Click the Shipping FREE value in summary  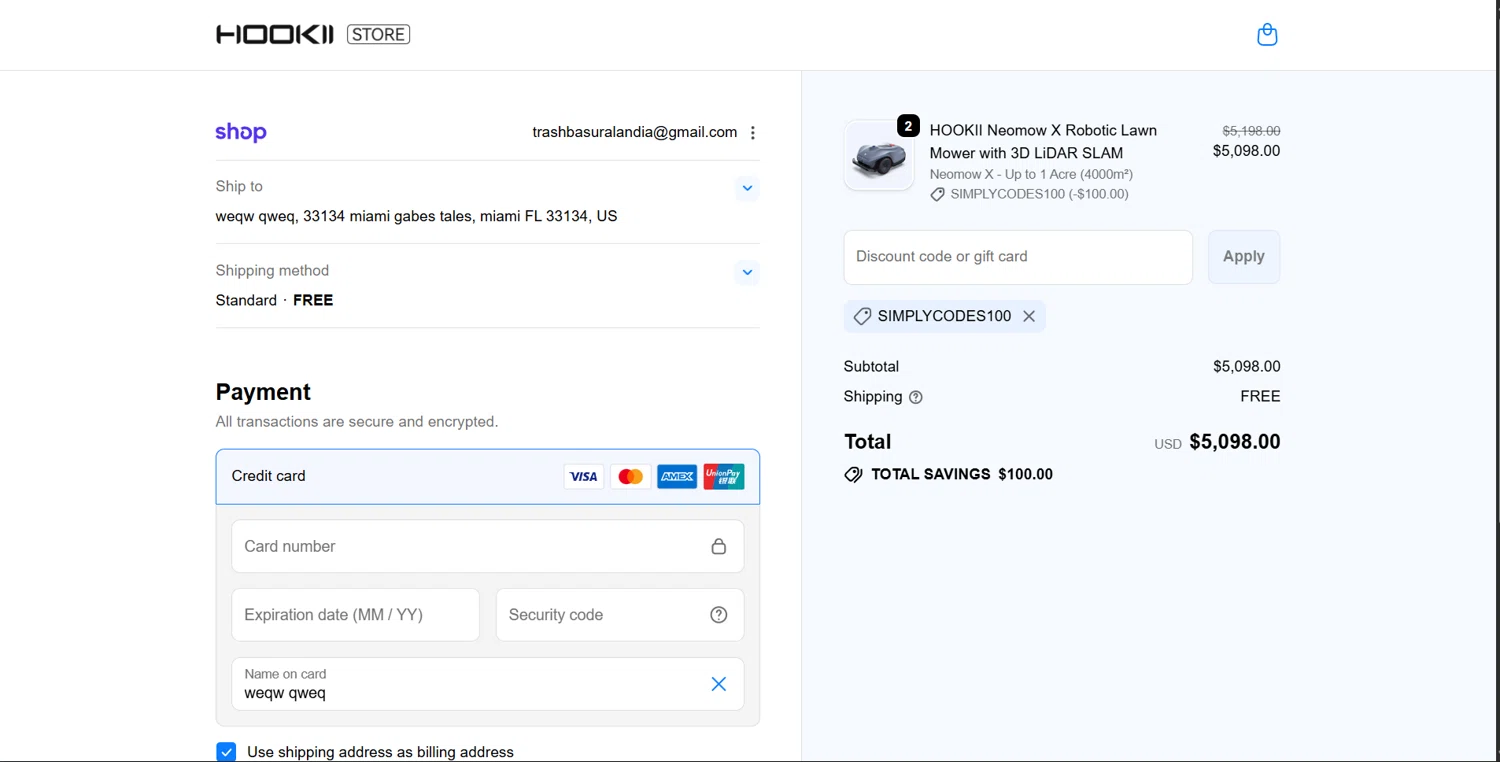(x=1260, y=397)
